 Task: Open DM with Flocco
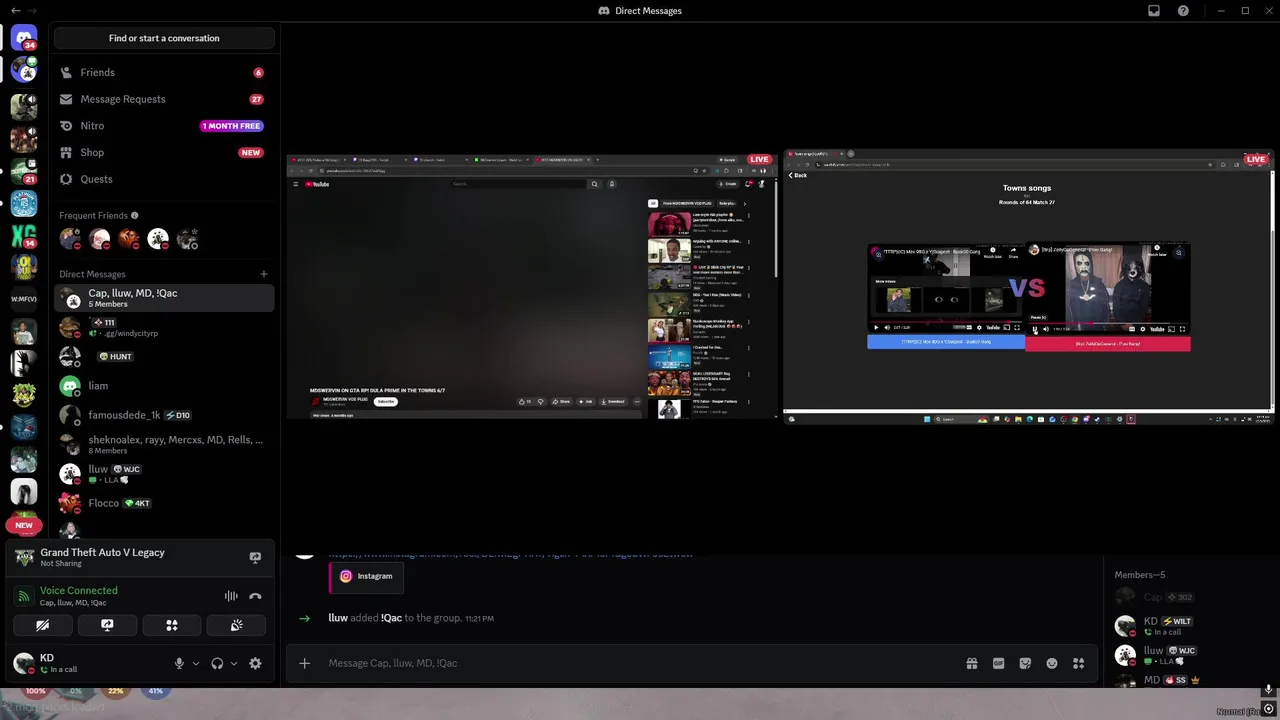(164, 503)
